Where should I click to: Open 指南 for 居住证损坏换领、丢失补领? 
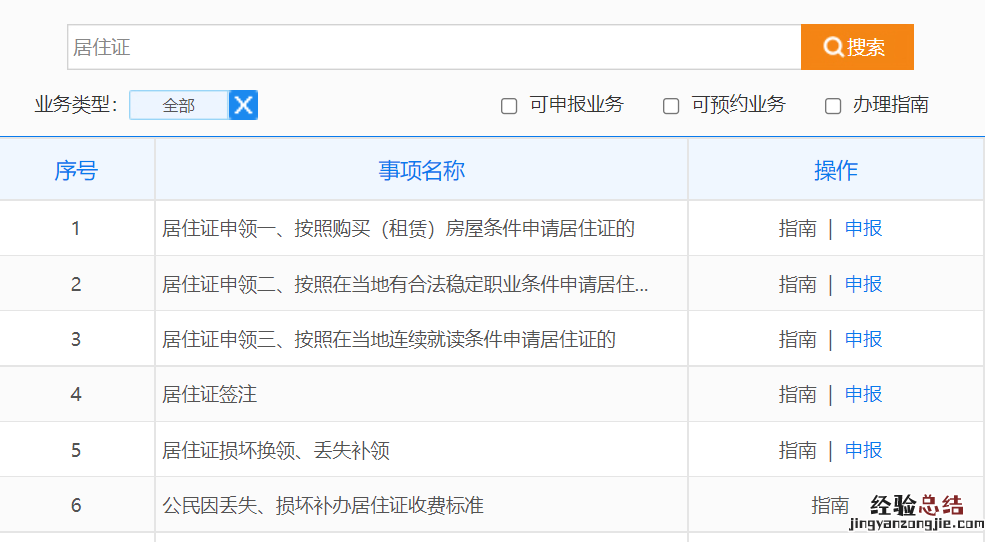pyautogui.click(x=797, y=450)
